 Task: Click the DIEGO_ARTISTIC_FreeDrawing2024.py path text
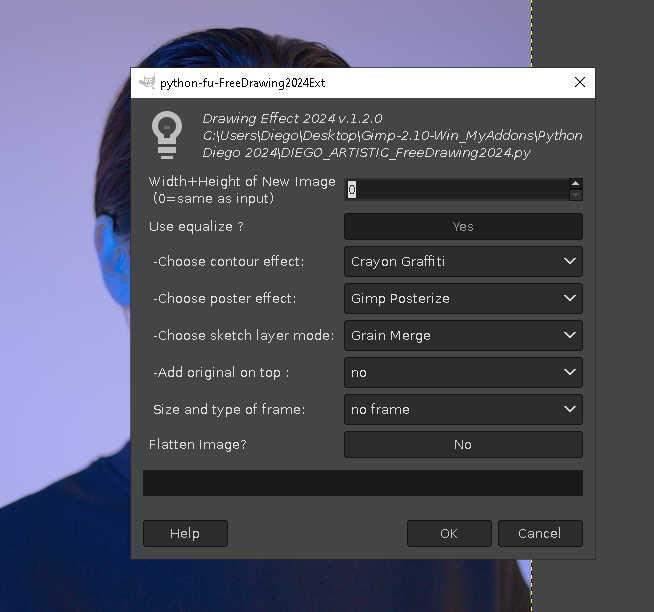(x=405, y=153)
